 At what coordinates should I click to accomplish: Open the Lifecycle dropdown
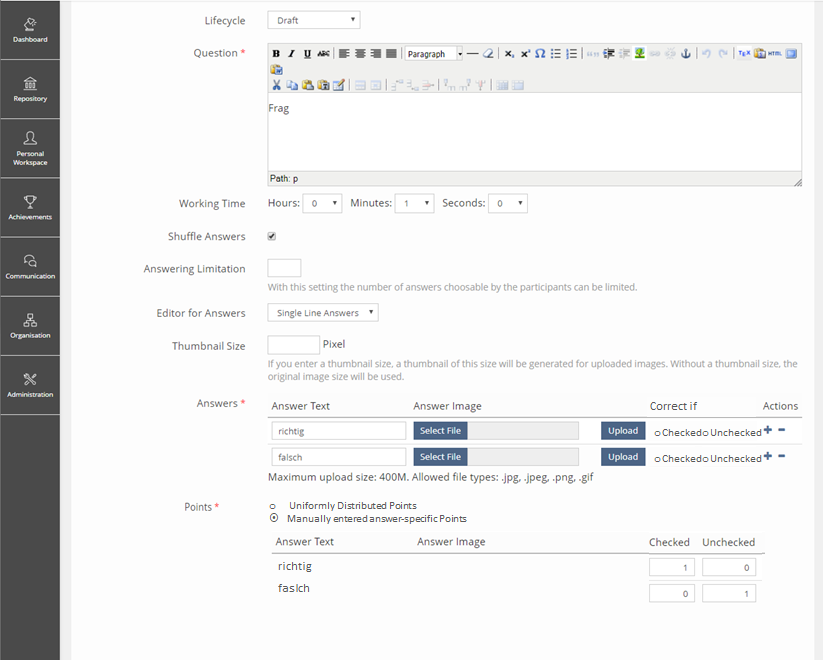[314, 20]
